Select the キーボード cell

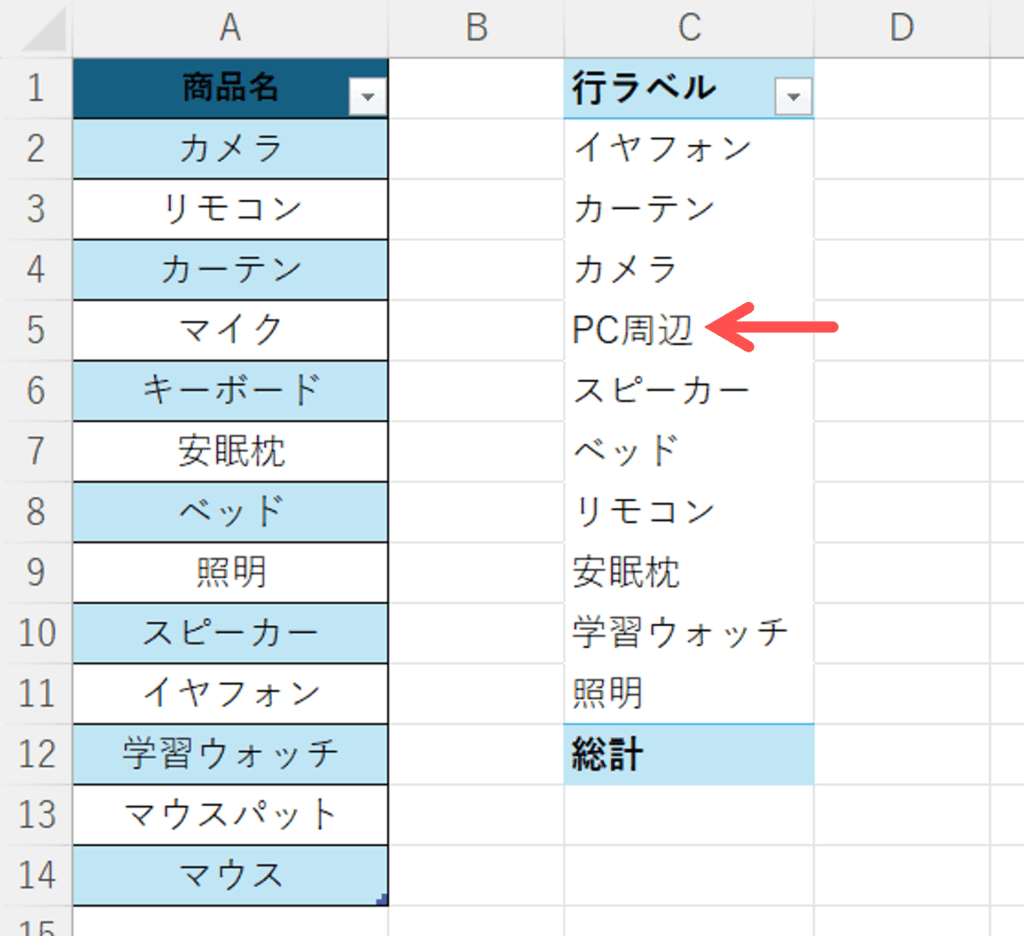pos(230,391)
